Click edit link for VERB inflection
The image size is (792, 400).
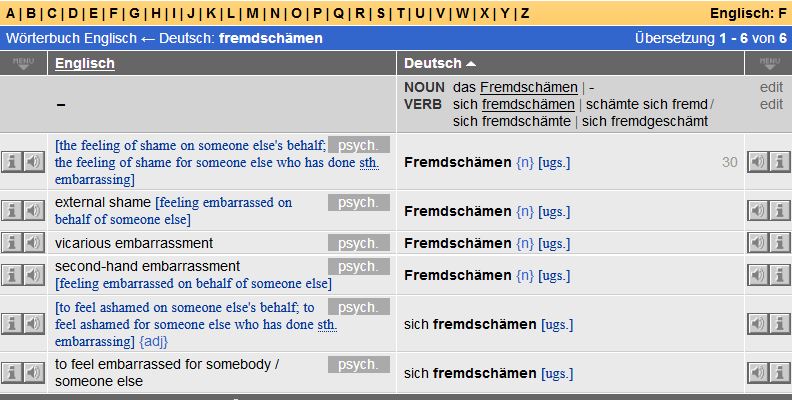coord(771,105)
